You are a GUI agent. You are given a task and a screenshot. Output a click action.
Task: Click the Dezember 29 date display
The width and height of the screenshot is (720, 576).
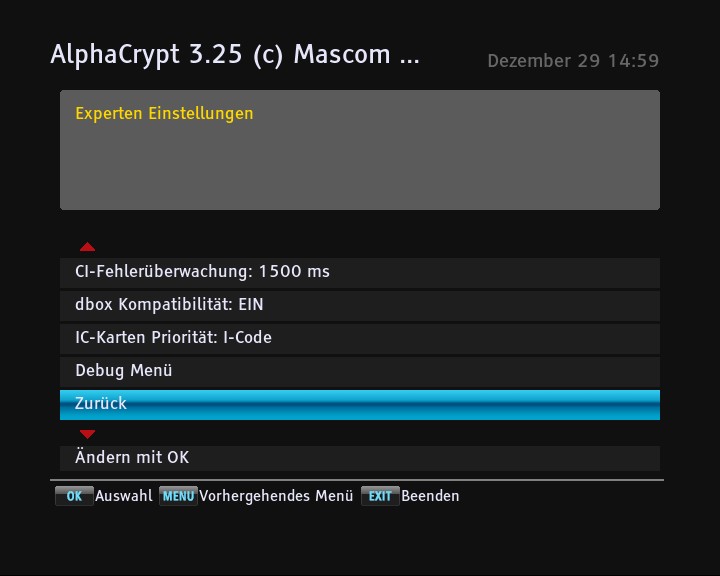(x=543, y=61)
